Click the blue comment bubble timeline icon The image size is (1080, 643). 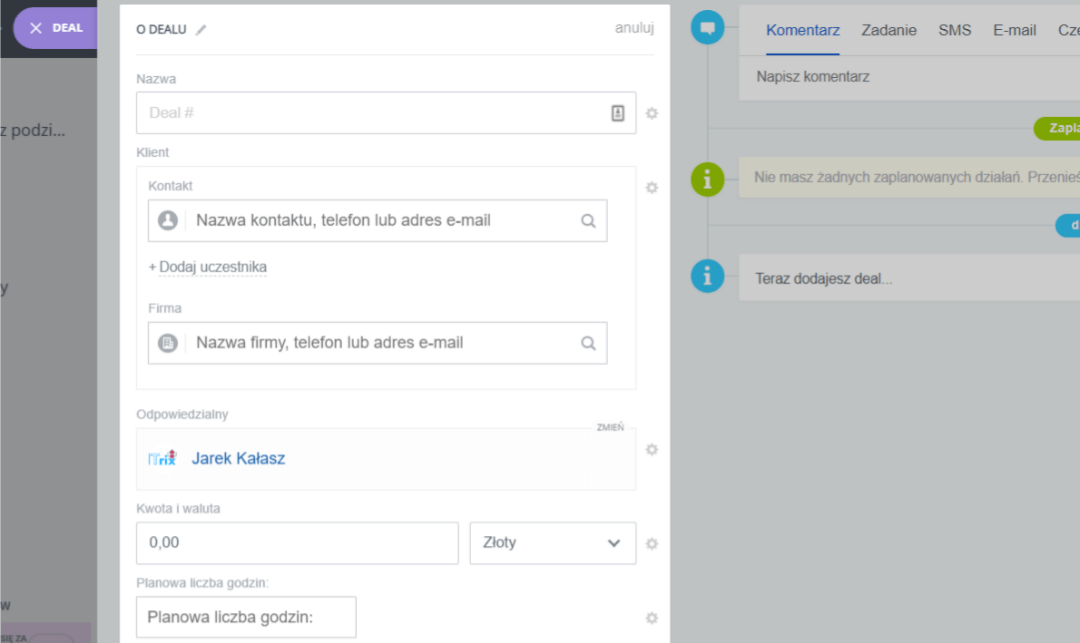[707, 29]
